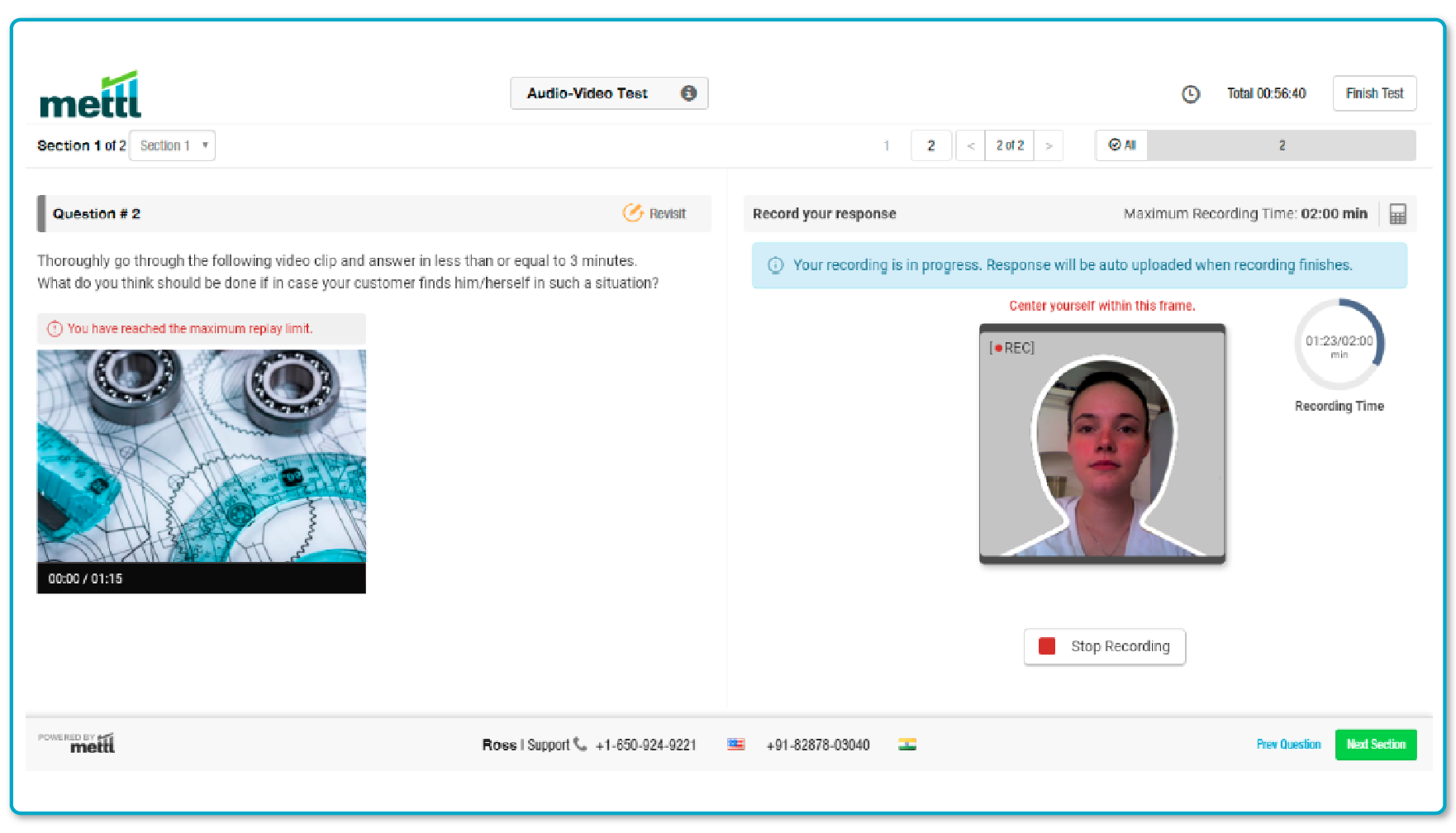Click the US support number +1-650-924-9221
Screen dimensions: 1456x833
(x=646, y=745)
